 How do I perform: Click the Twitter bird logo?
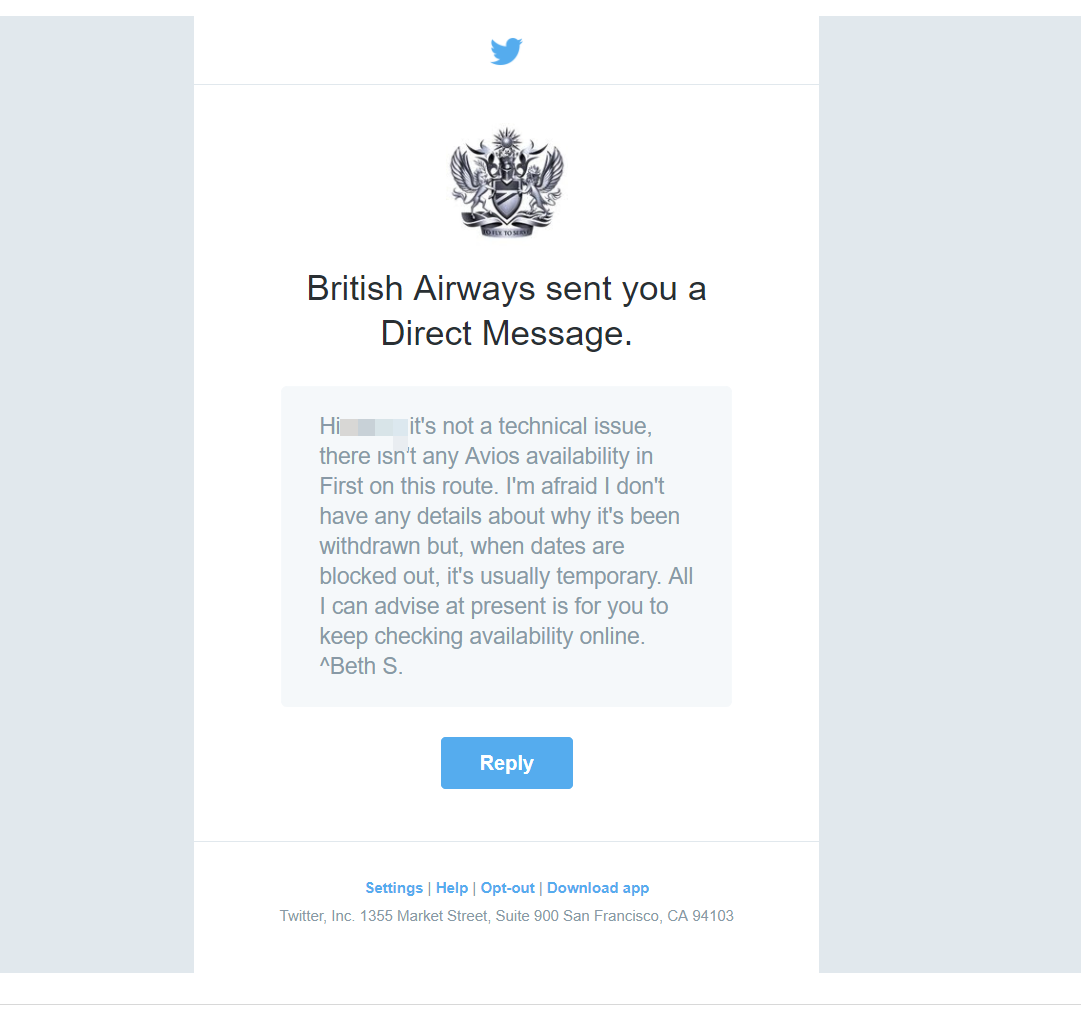(x=506, y=51)
